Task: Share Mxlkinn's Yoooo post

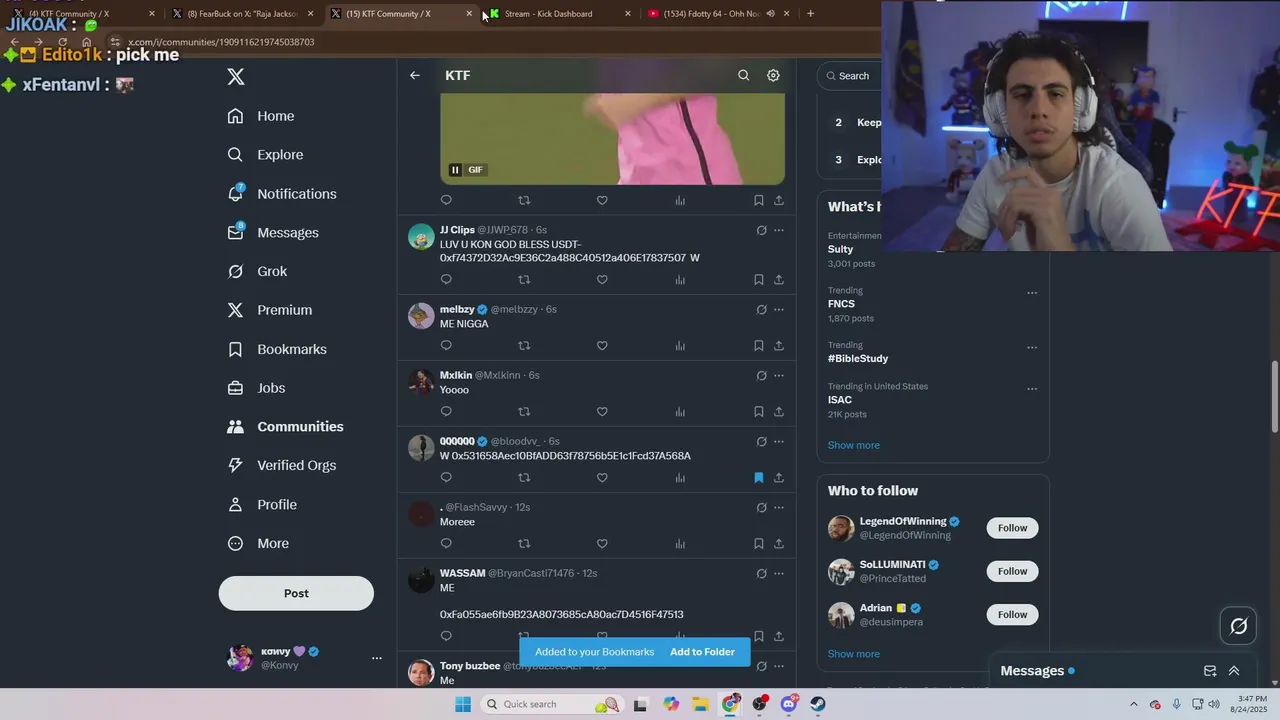Action: (x=779, y=412)
